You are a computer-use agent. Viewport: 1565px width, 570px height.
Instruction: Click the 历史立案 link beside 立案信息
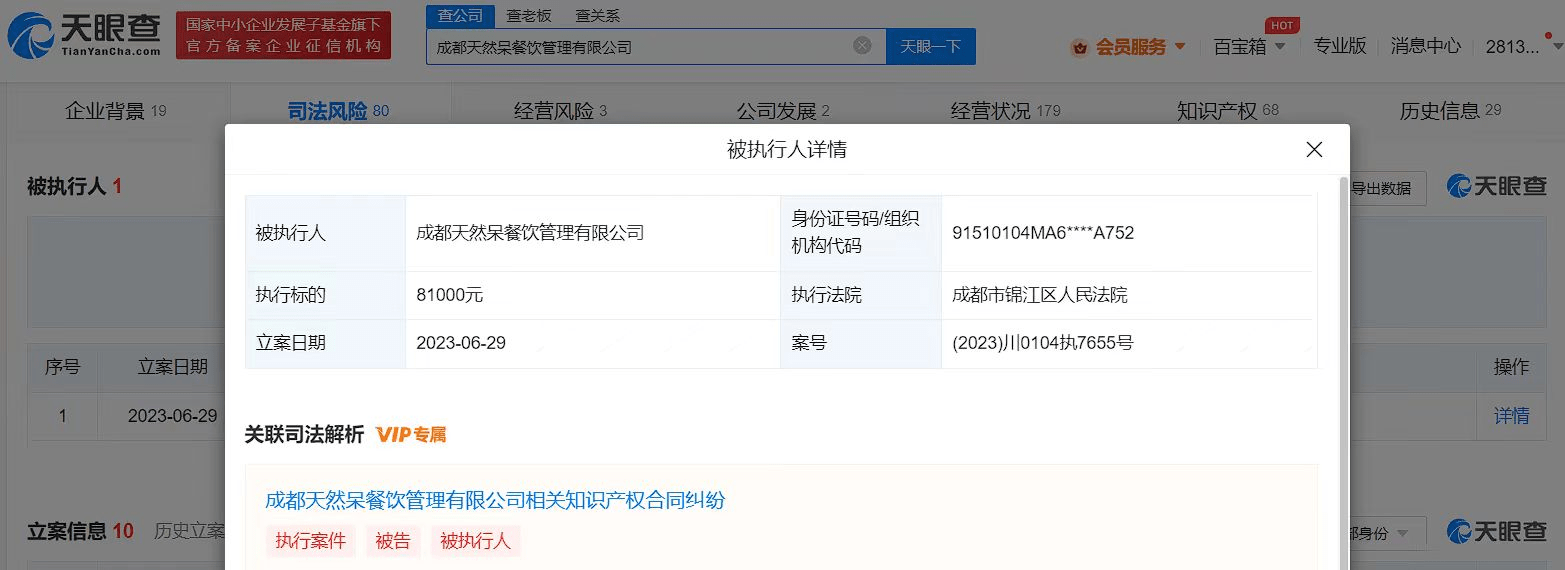tap(189, 531)
